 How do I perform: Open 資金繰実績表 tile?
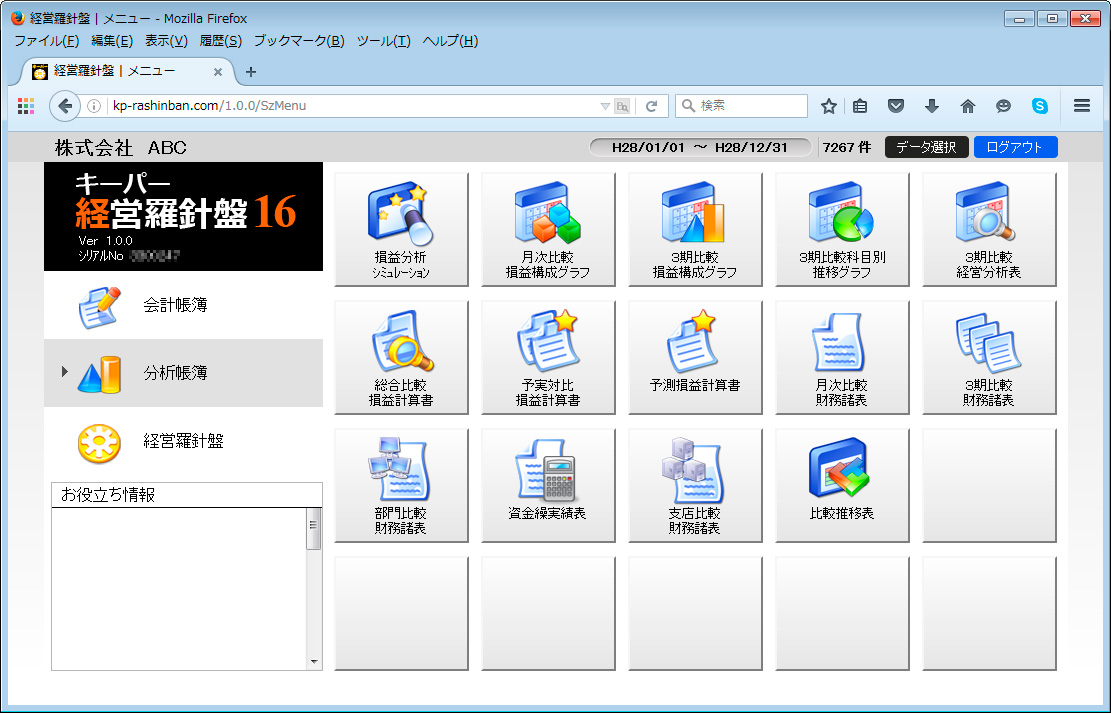(x=548, y=485)
